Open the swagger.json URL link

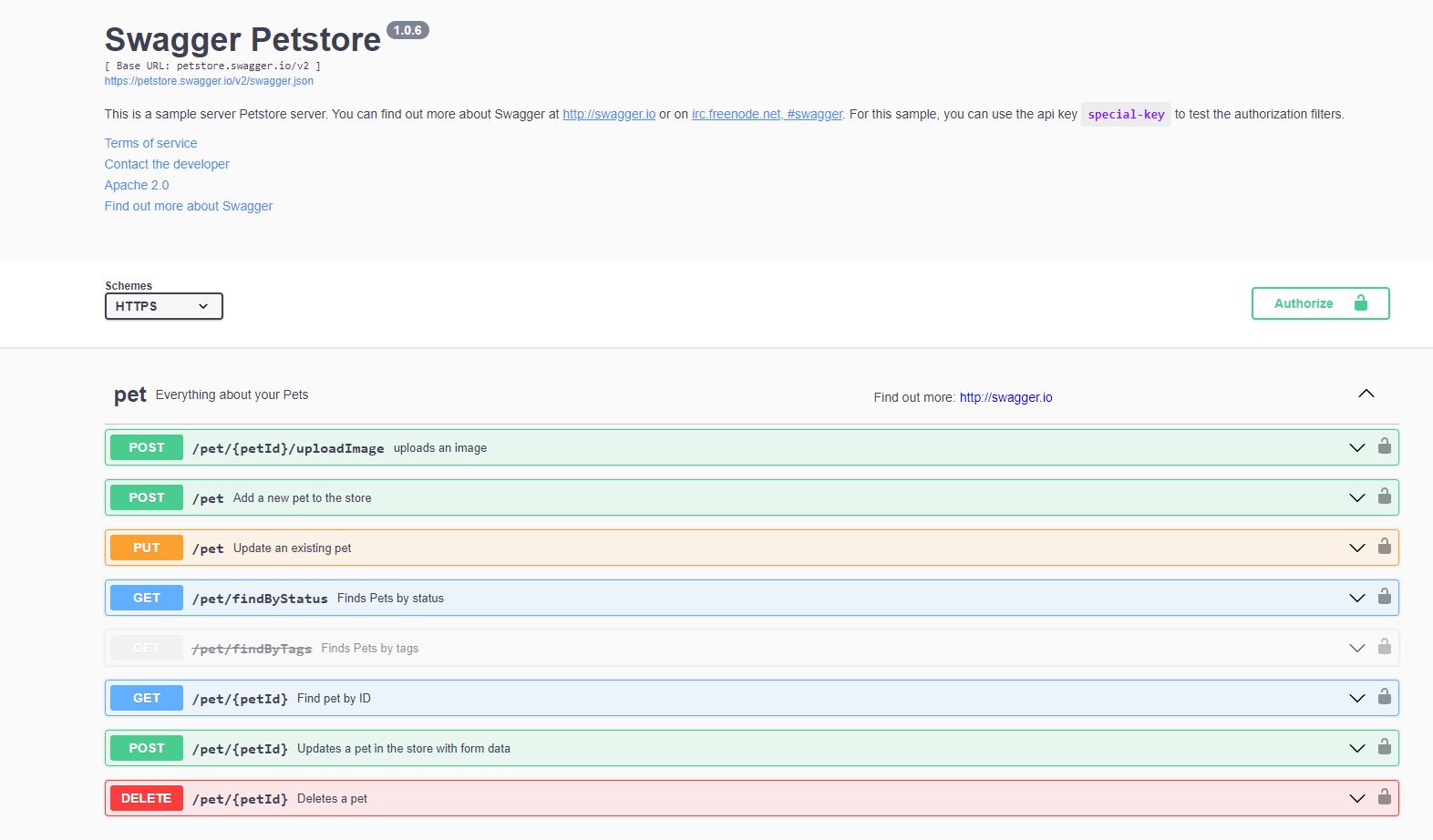[209, 81]
